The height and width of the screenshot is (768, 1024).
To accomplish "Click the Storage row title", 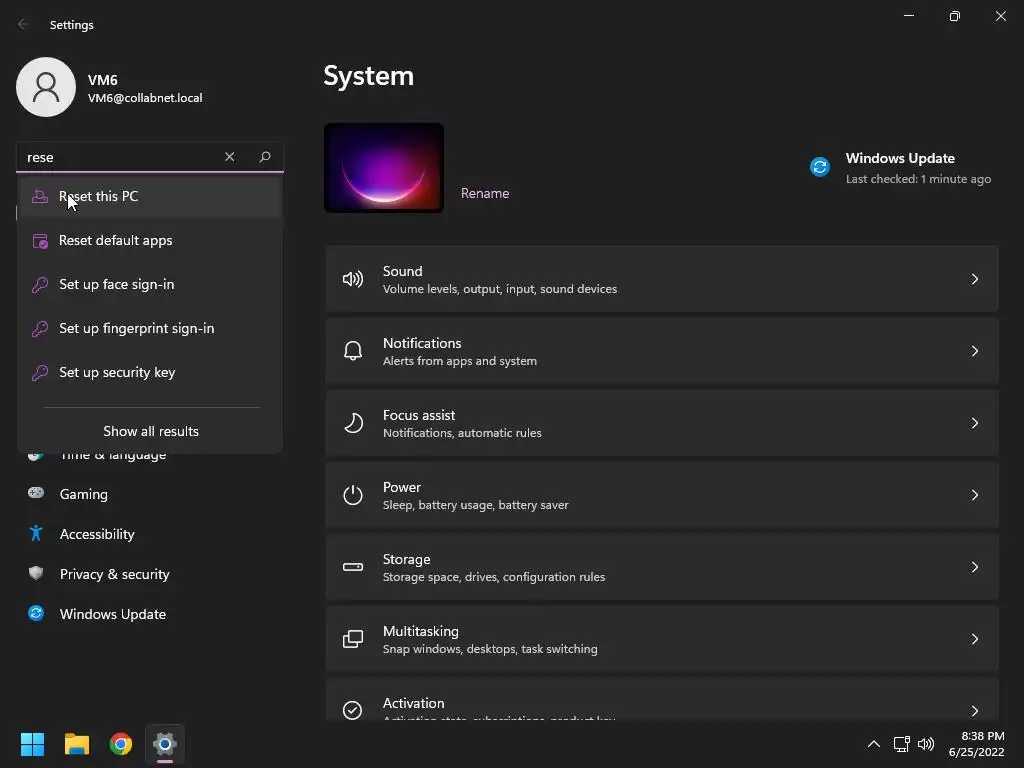I will 406,559.
